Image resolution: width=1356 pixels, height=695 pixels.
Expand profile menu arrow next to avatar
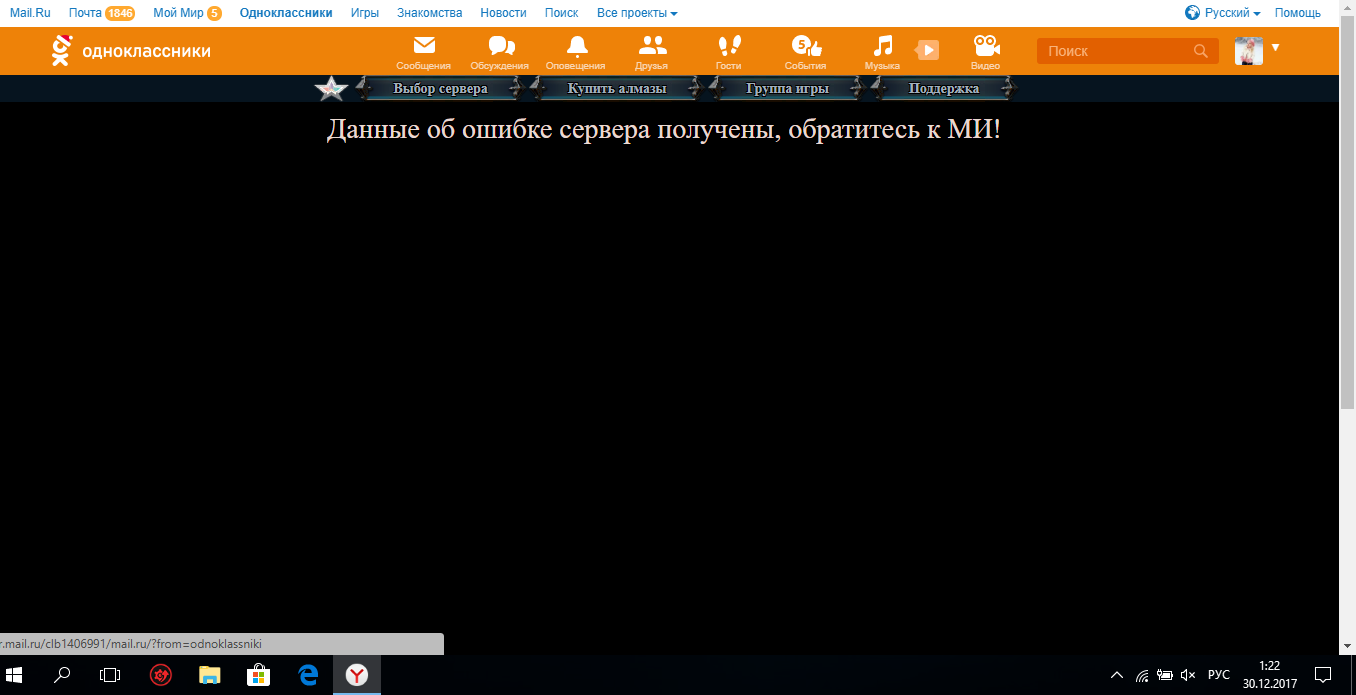(x=1275, y=47)
